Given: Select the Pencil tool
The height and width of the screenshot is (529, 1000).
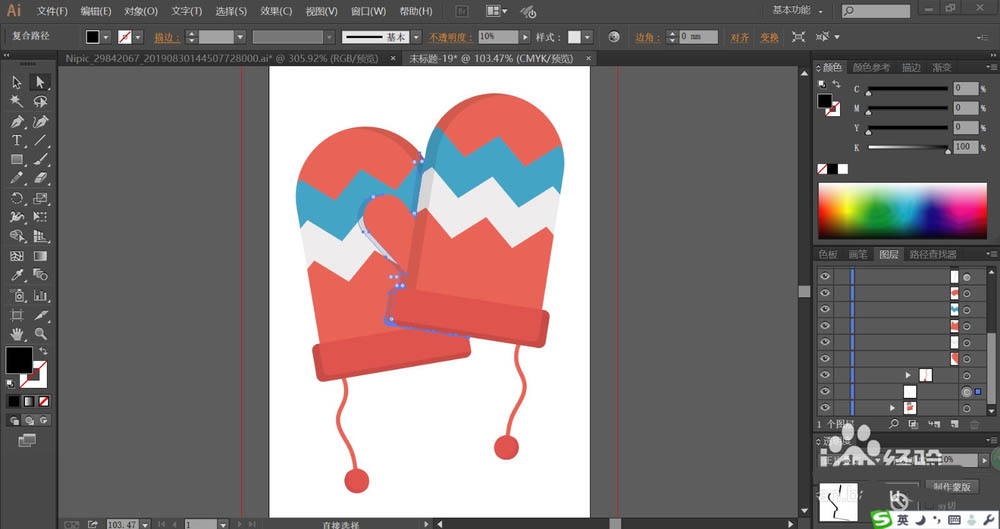Looking at the screenshot, I should (17, 179).
